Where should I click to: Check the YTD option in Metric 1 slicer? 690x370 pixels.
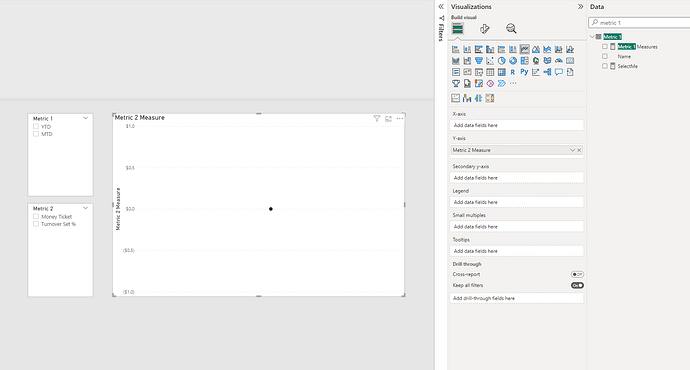click(36, 127)
